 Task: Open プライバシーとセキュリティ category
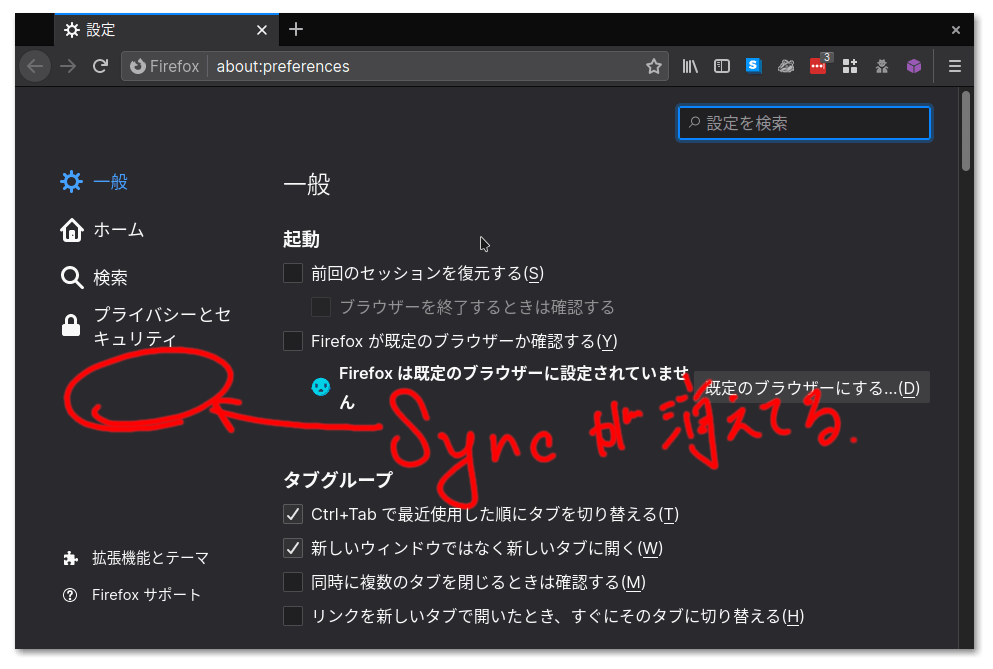[x=146, y=326]
